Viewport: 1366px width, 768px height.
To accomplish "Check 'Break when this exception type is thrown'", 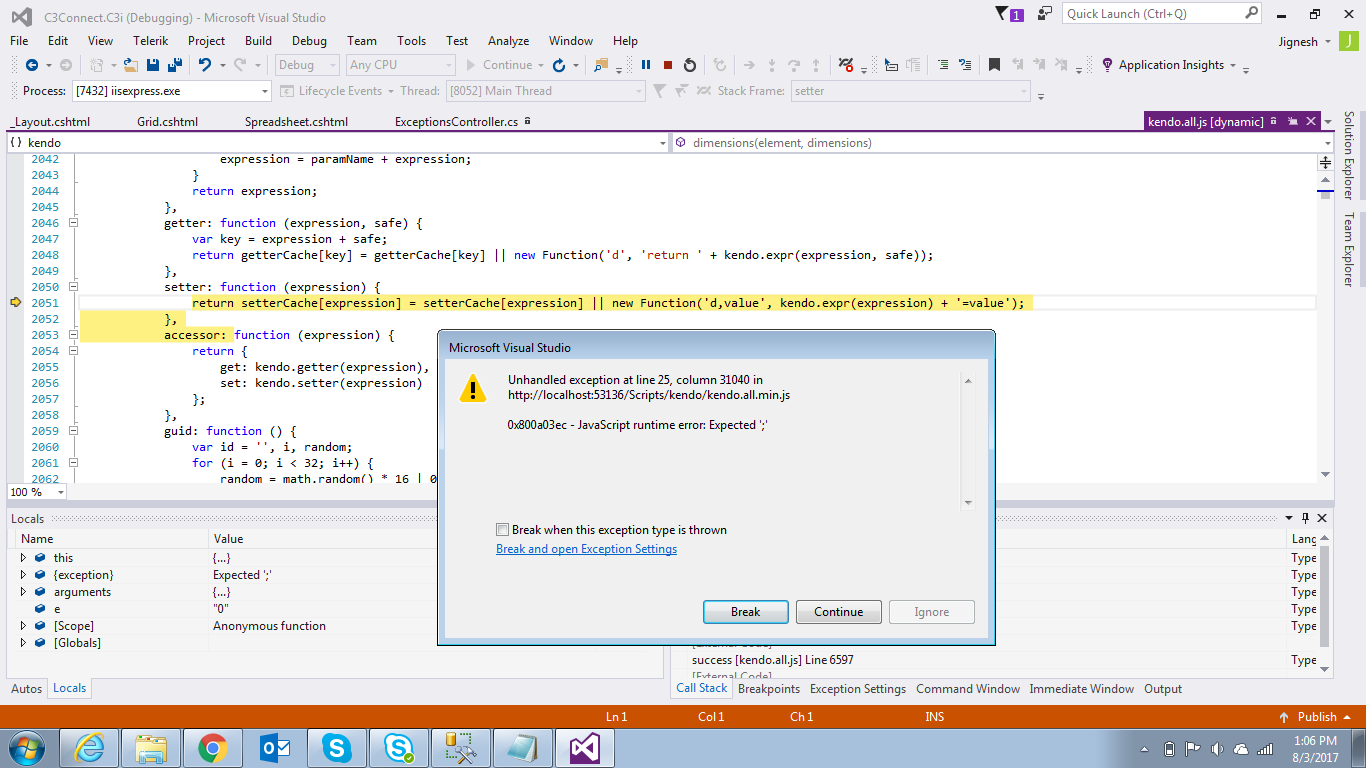I will pos(502,530).
